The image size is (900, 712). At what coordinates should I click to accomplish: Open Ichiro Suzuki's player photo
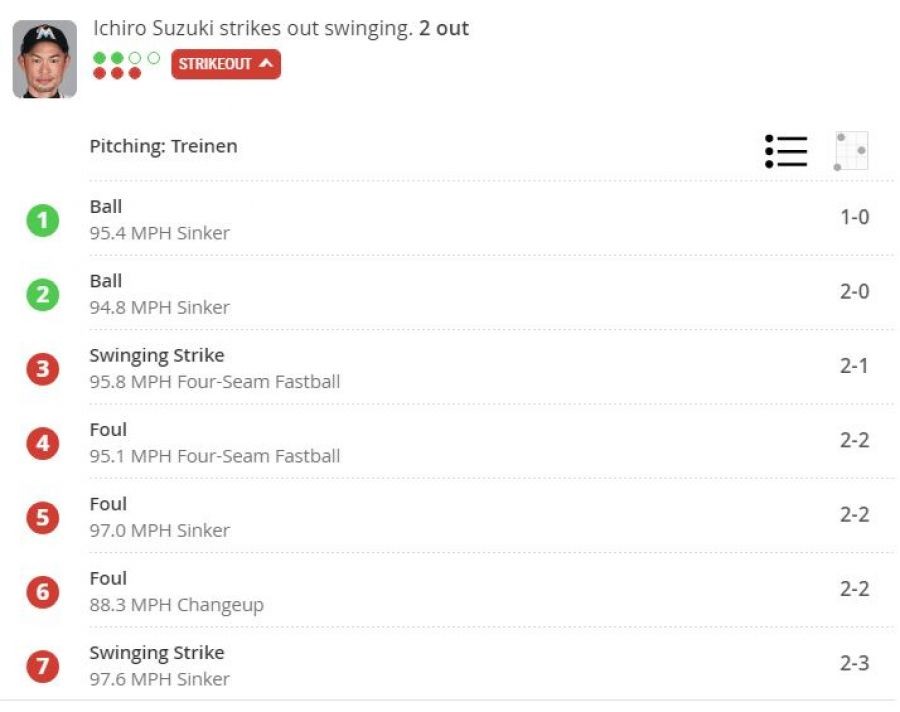click(x=45, y=60)
